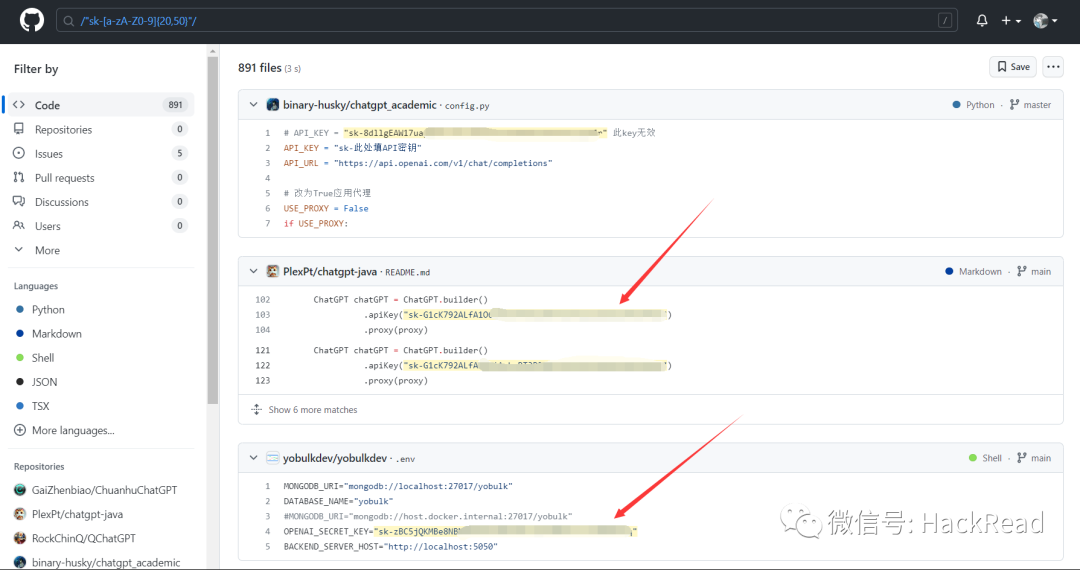Click the sidebar vertical scrollbar

pos(213,231)
